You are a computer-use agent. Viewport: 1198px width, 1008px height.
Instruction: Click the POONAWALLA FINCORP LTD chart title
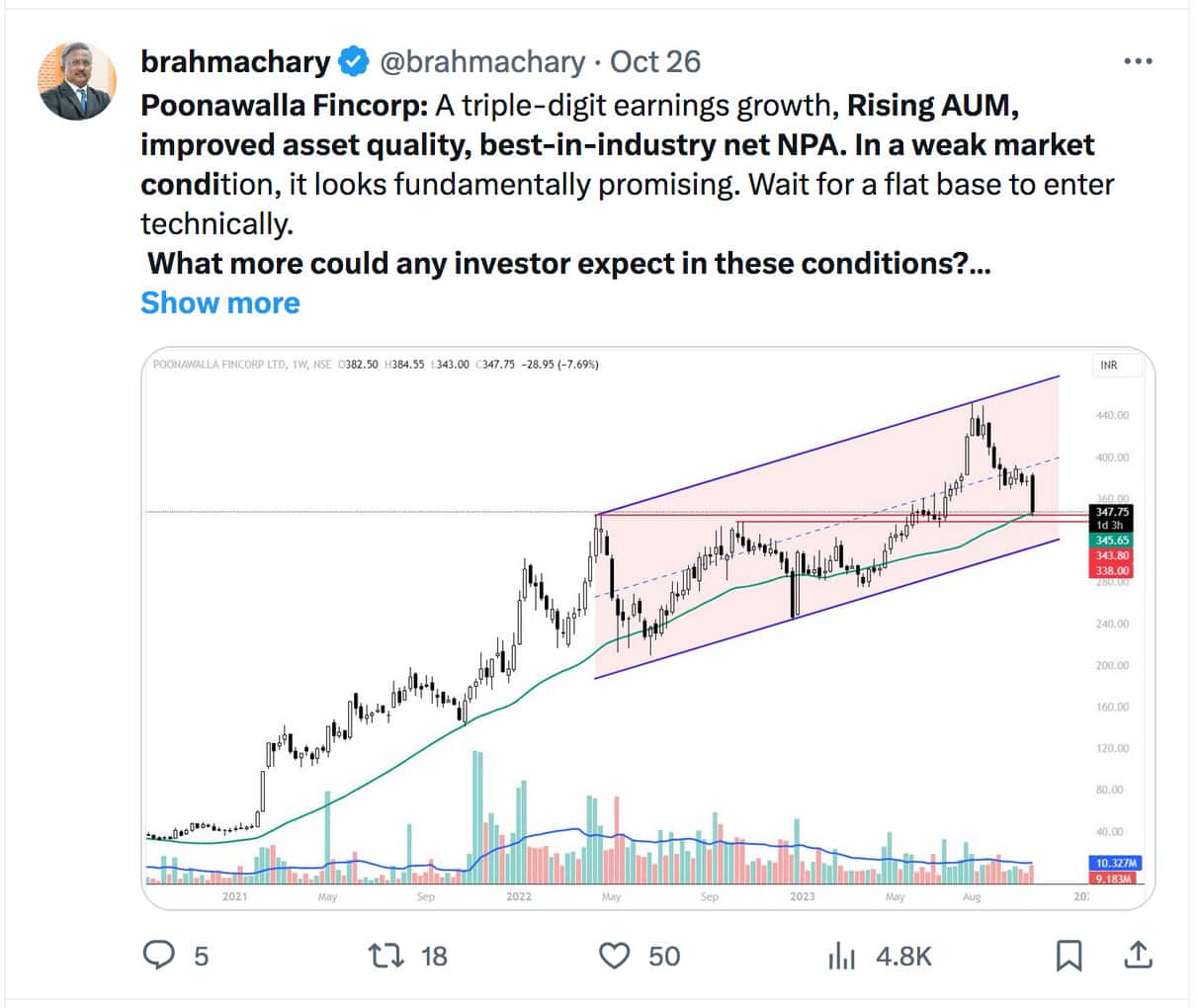coord(215,365)
